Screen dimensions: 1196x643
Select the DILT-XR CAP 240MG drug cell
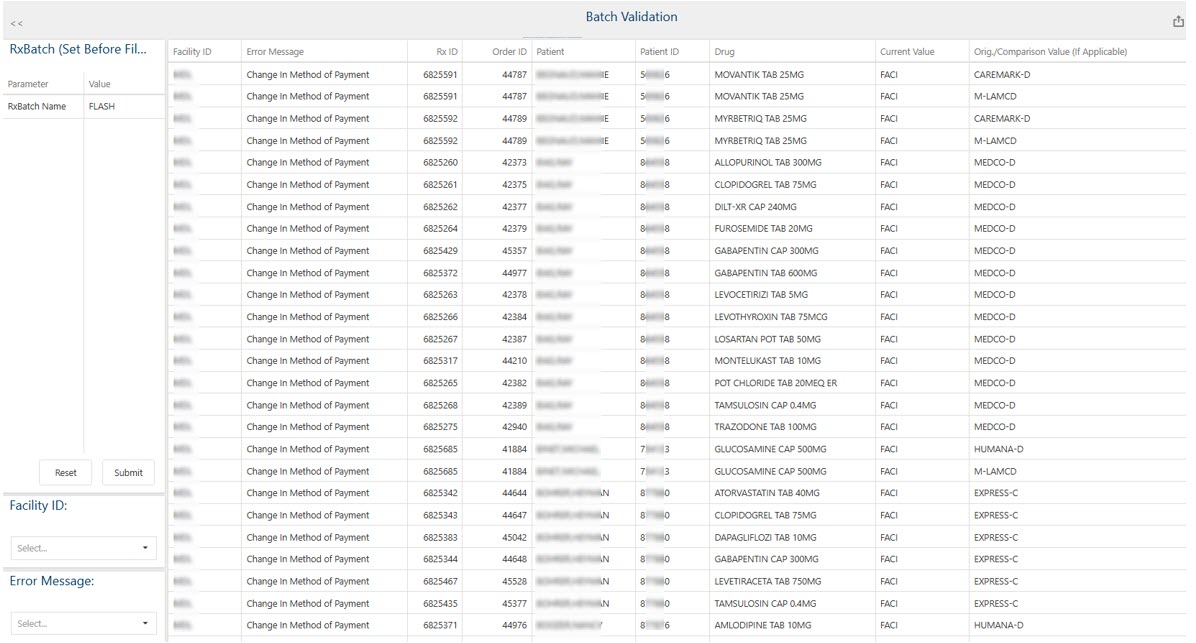755,207
